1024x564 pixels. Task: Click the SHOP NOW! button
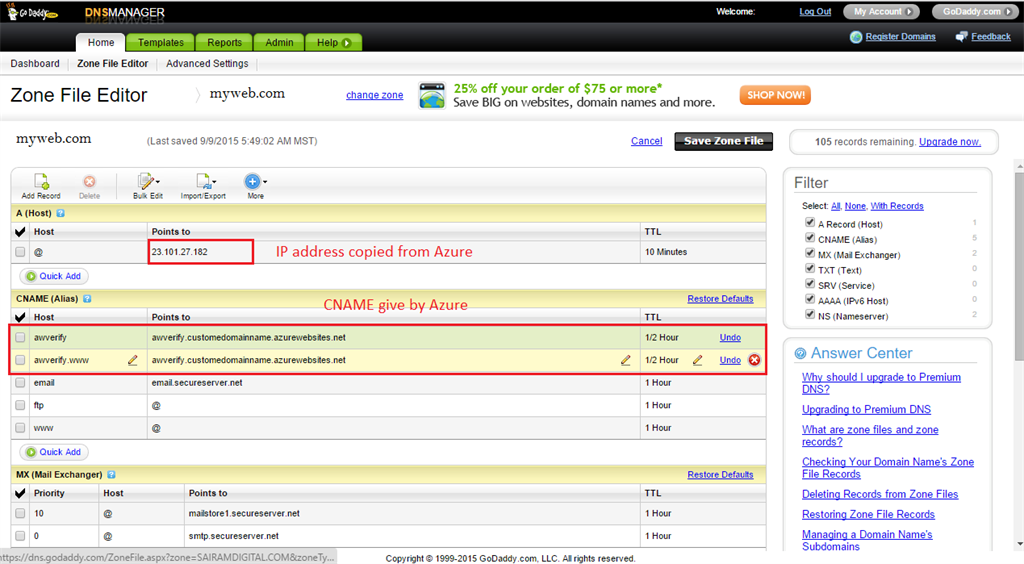pyautogui.click(x=775, y=95)
